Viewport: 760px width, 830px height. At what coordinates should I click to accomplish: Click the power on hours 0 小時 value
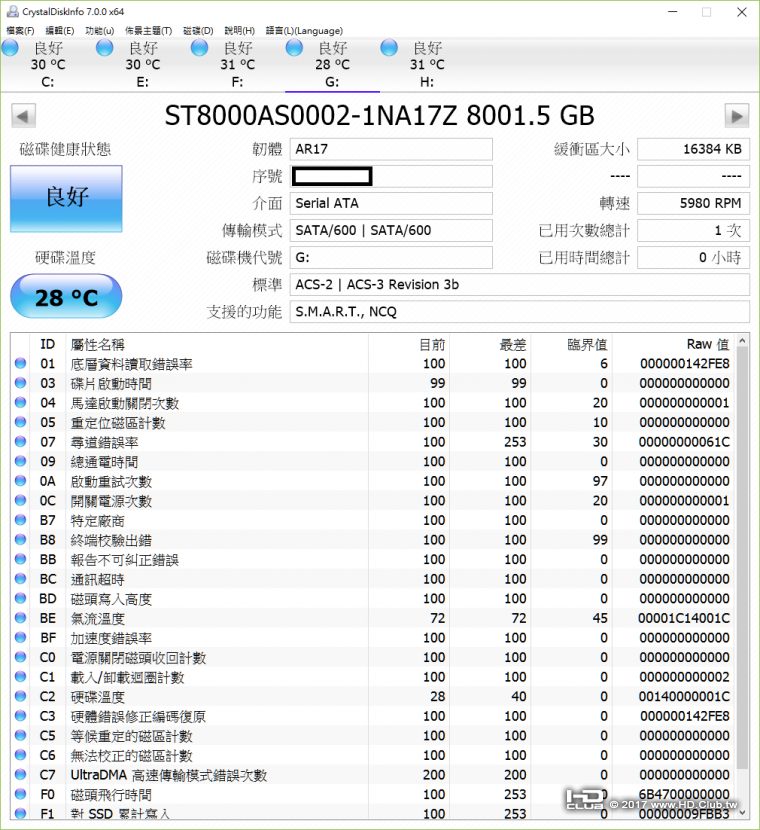693,258
